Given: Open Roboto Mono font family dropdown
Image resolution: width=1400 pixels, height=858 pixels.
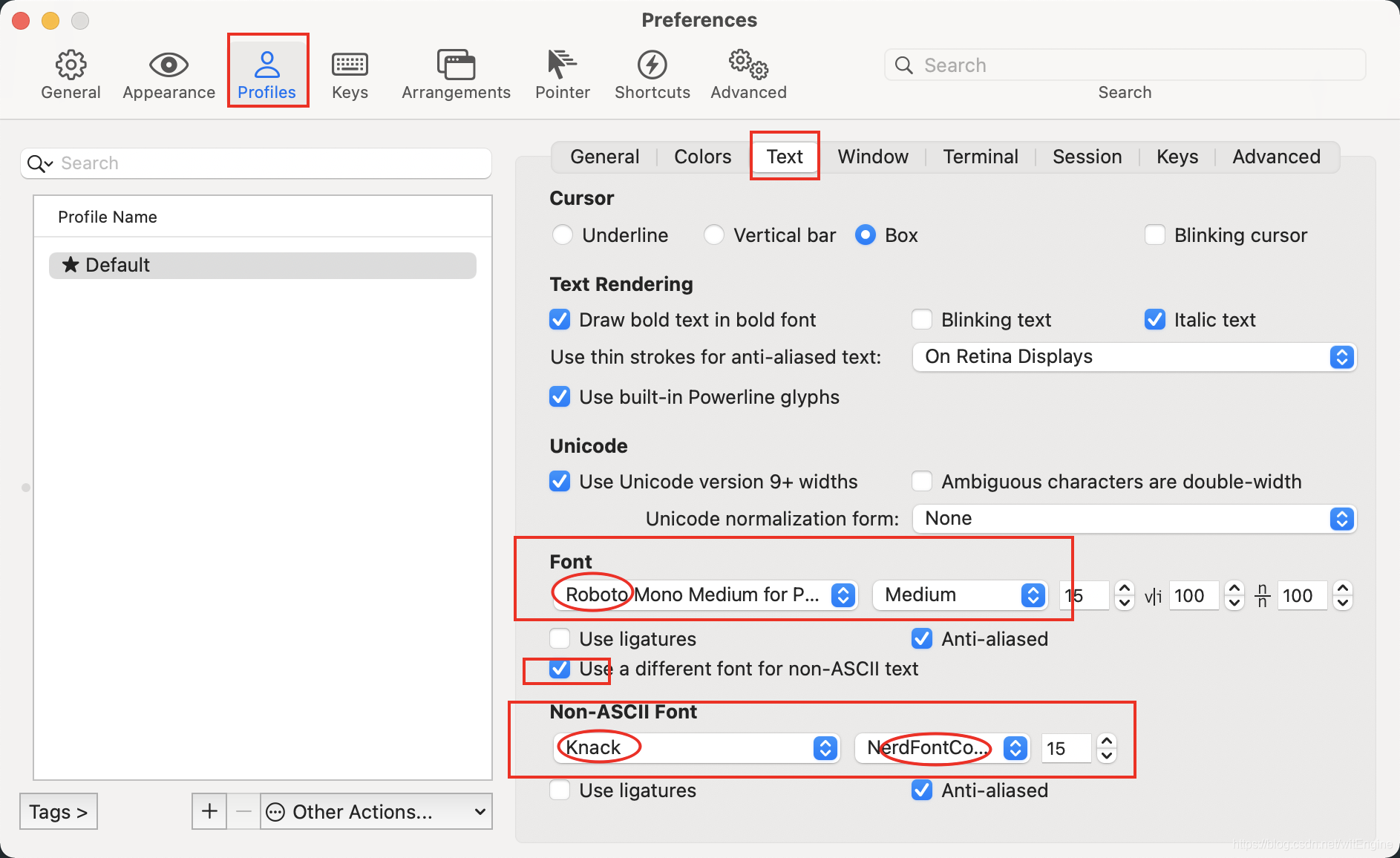Looking at the screenshot, I should point(705,595).
